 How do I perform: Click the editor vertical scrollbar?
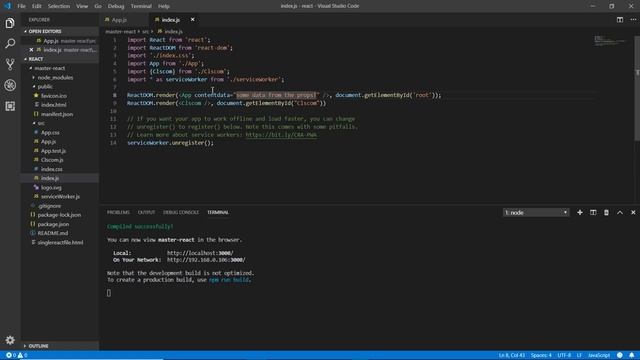[637, 88]
